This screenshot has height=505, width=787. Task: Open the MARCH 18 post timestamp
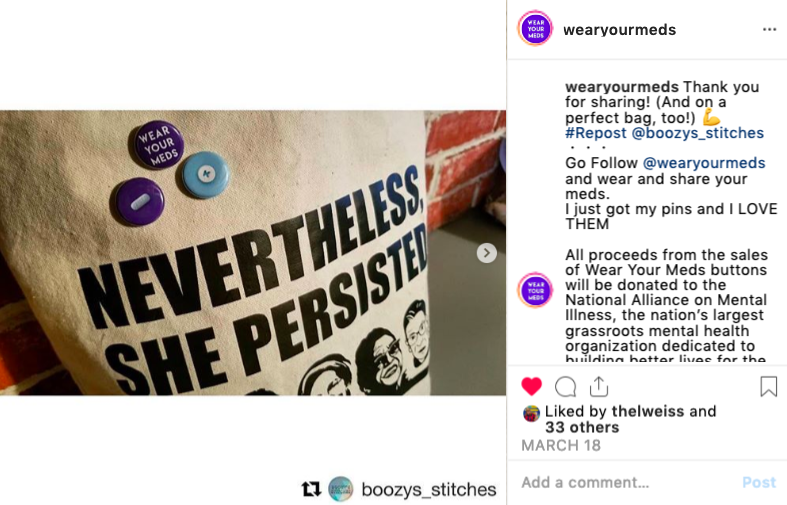[561, 446]
